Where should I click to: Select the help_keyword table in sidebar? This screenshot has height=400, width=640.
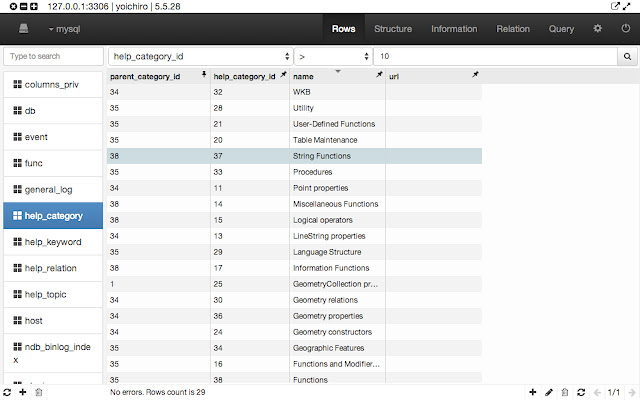click(52, 242)
